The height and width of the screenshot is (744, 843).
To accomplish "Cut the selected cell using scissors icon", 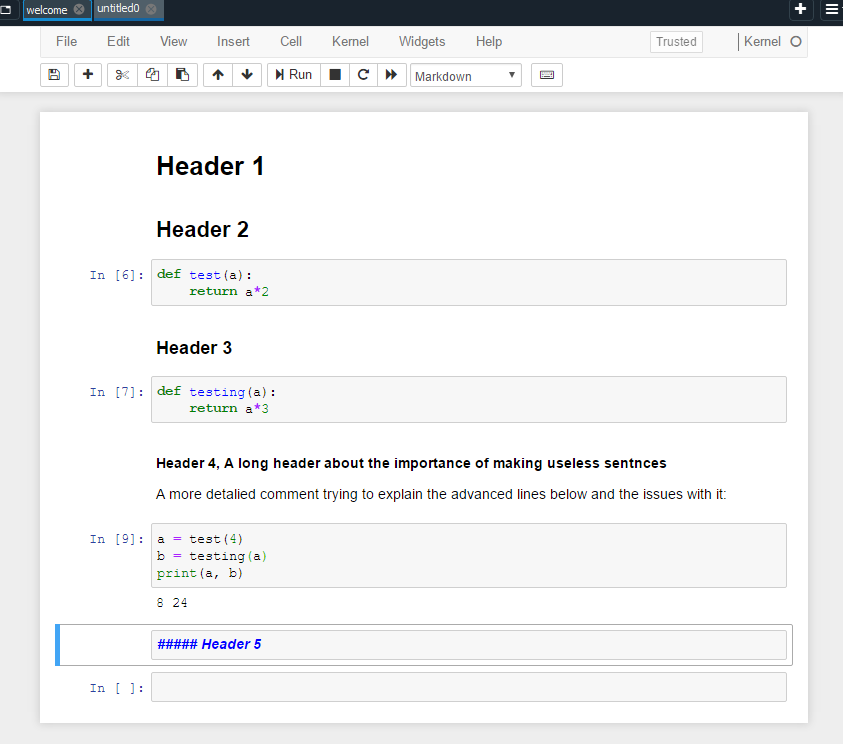I will pyautogui.click(x=121, y=74).
